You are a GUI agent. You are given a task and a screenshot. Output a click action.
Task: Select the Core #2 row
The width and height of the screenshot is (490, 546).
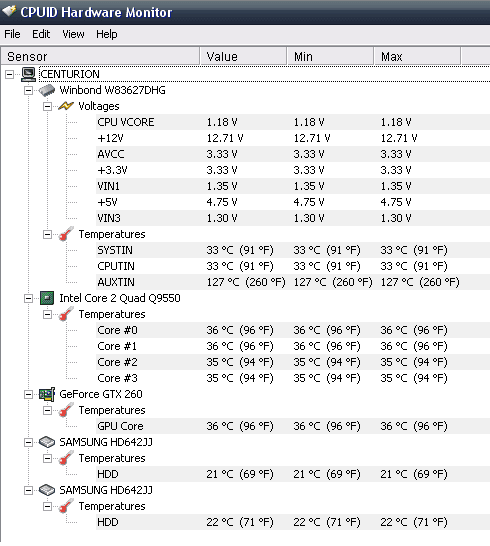pyautogui.click(x=293, y=362)
